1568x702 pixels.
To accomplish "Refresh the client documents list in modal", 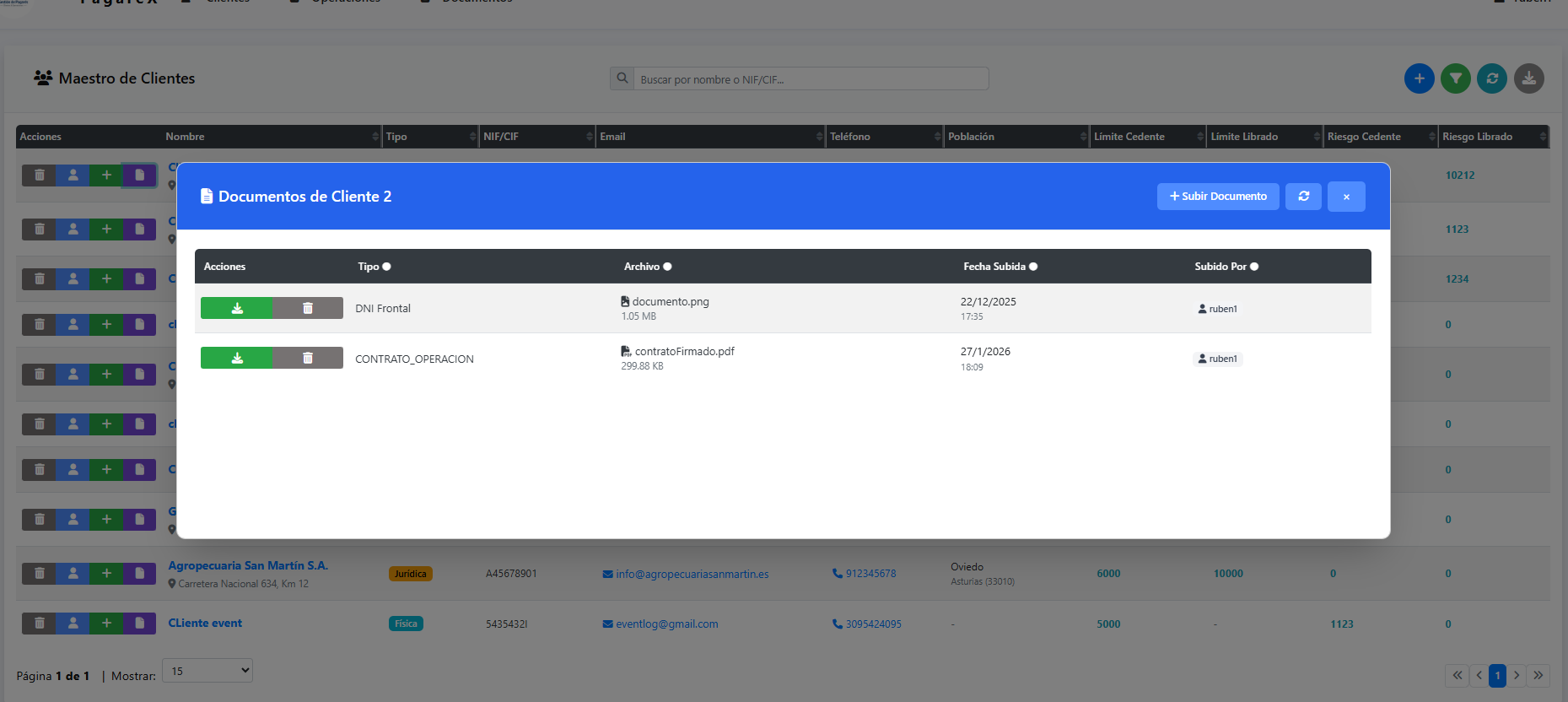I will 1303,196.
